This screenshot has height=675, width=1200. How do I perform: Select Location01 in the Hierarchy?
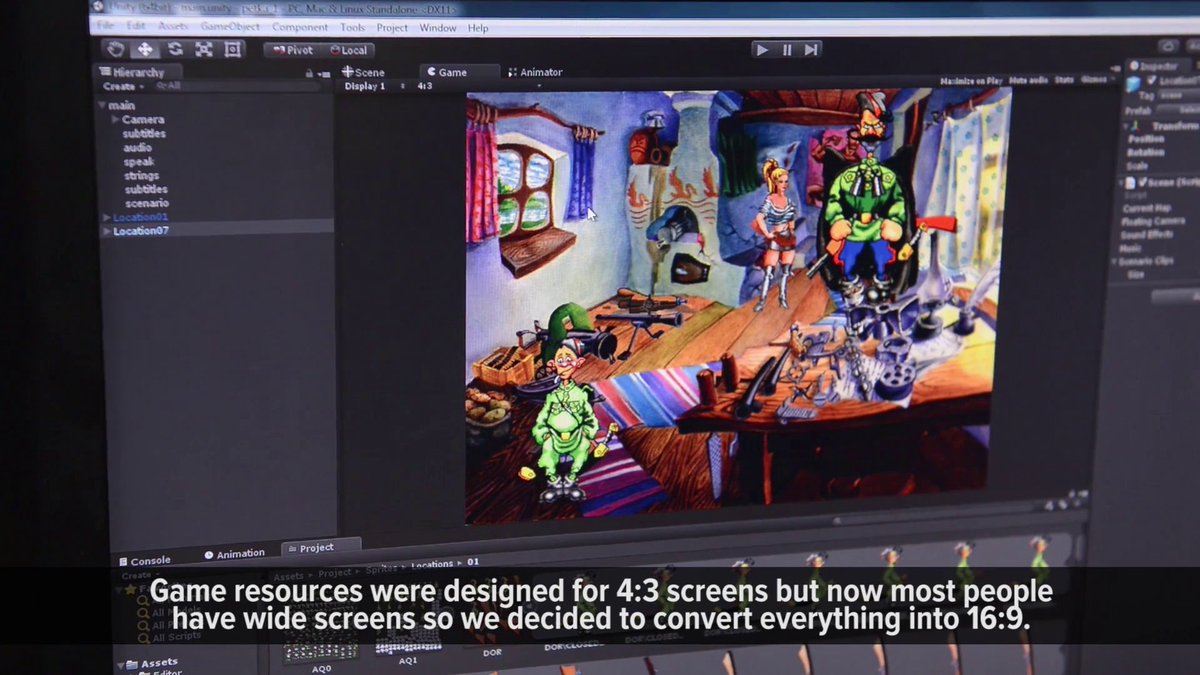pyautogui.click(x=141, y=217)
